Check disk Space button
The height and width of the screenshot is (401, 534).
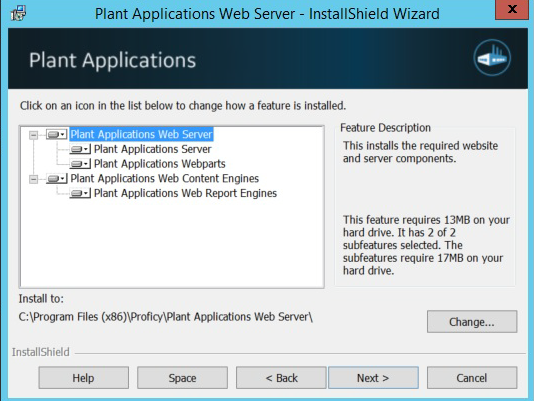click(182, 378)
